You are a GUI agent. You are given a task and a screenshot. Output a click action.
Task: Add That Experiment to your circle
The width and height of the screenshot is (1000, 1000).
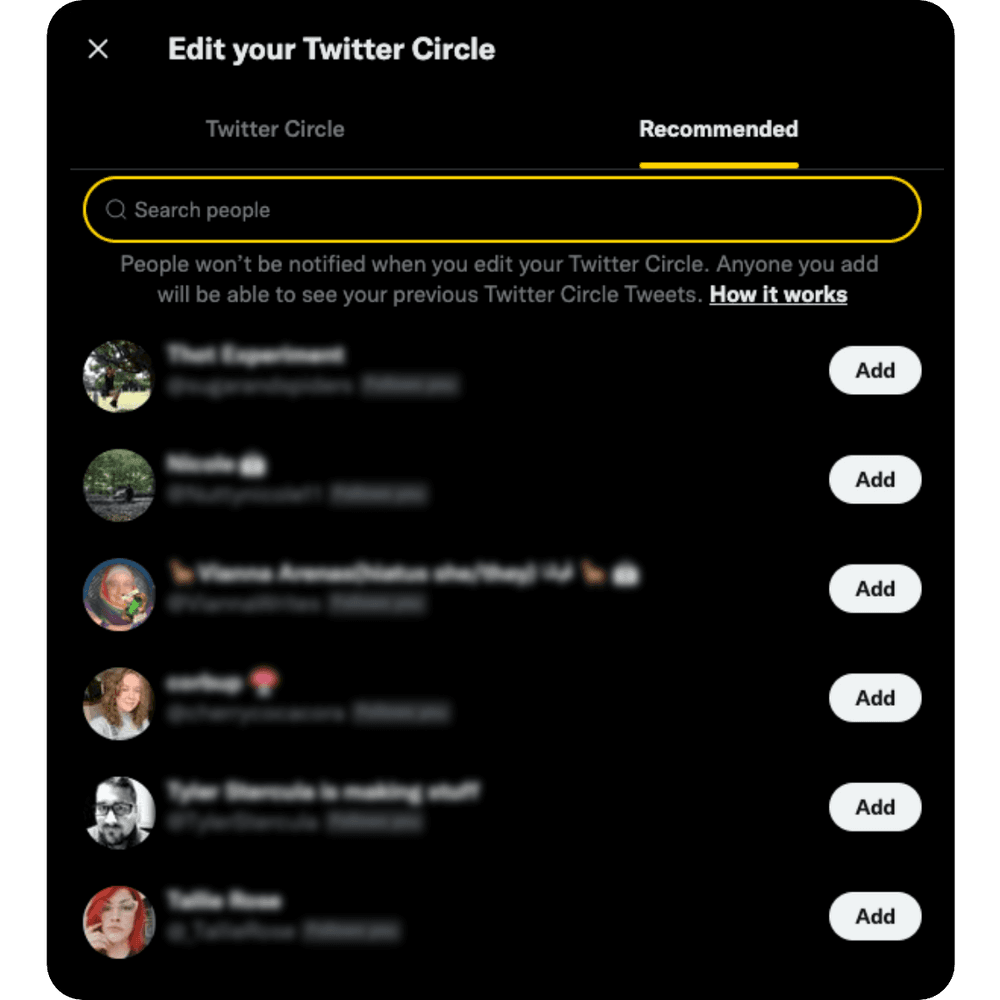pyautogui.click(x=874, y=370)
